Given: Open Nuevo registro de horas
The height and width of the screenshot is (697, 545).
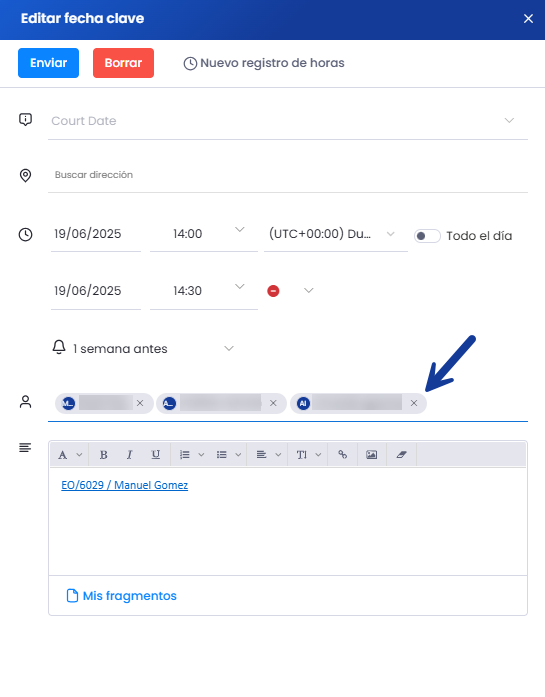Looking at the screenshot, I should click(264, 63).
